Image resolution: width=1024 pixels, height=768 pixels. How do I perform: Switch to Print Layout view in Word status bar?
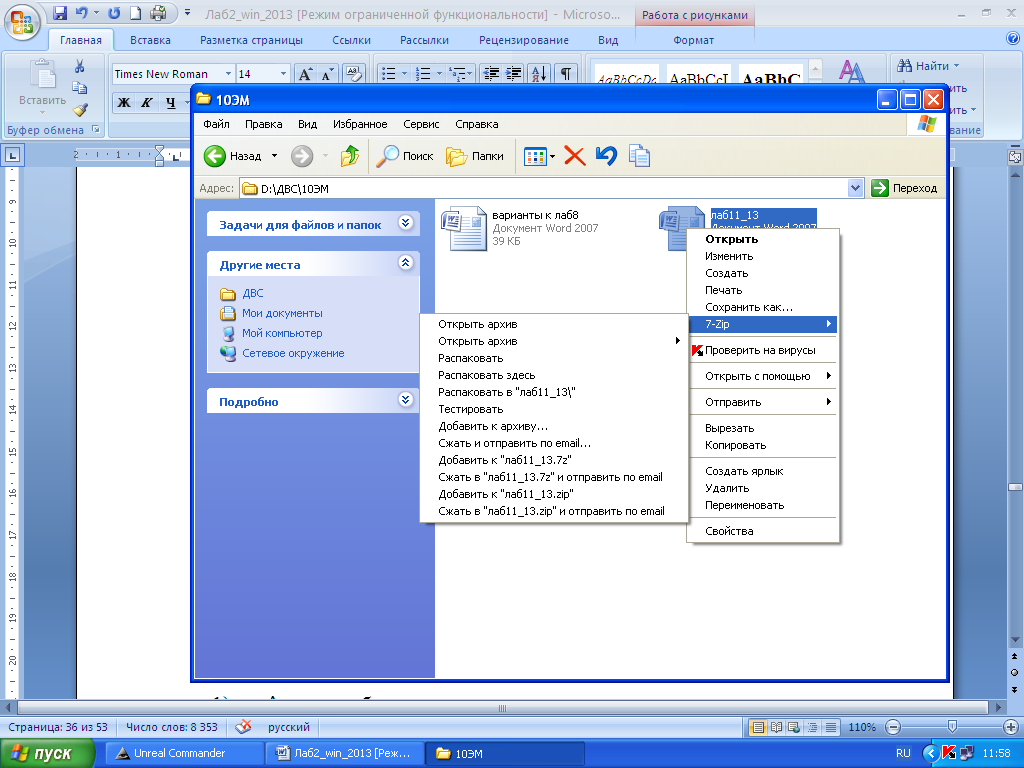coord(758,727)
